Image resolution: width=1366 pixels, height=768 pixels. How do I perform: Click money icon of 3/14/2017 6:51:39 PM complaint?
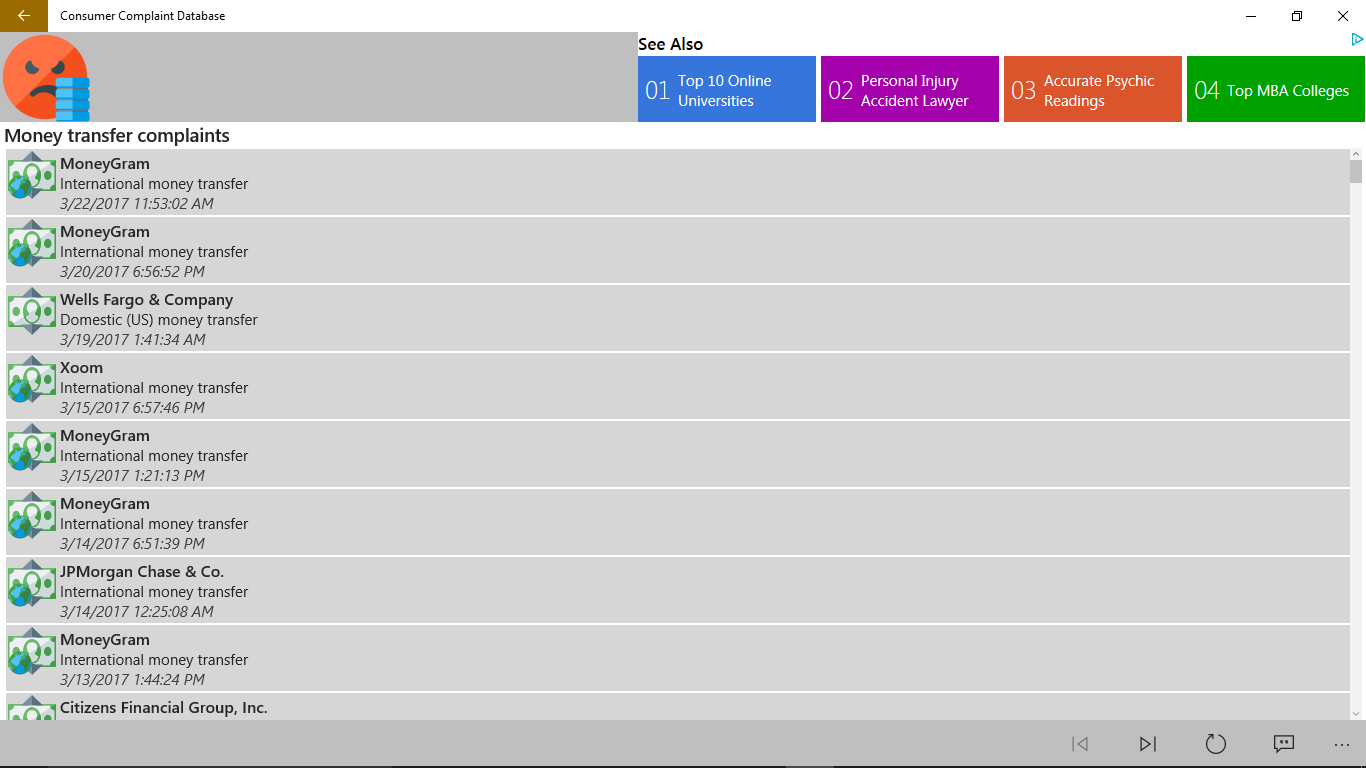(x=32, y=516)
